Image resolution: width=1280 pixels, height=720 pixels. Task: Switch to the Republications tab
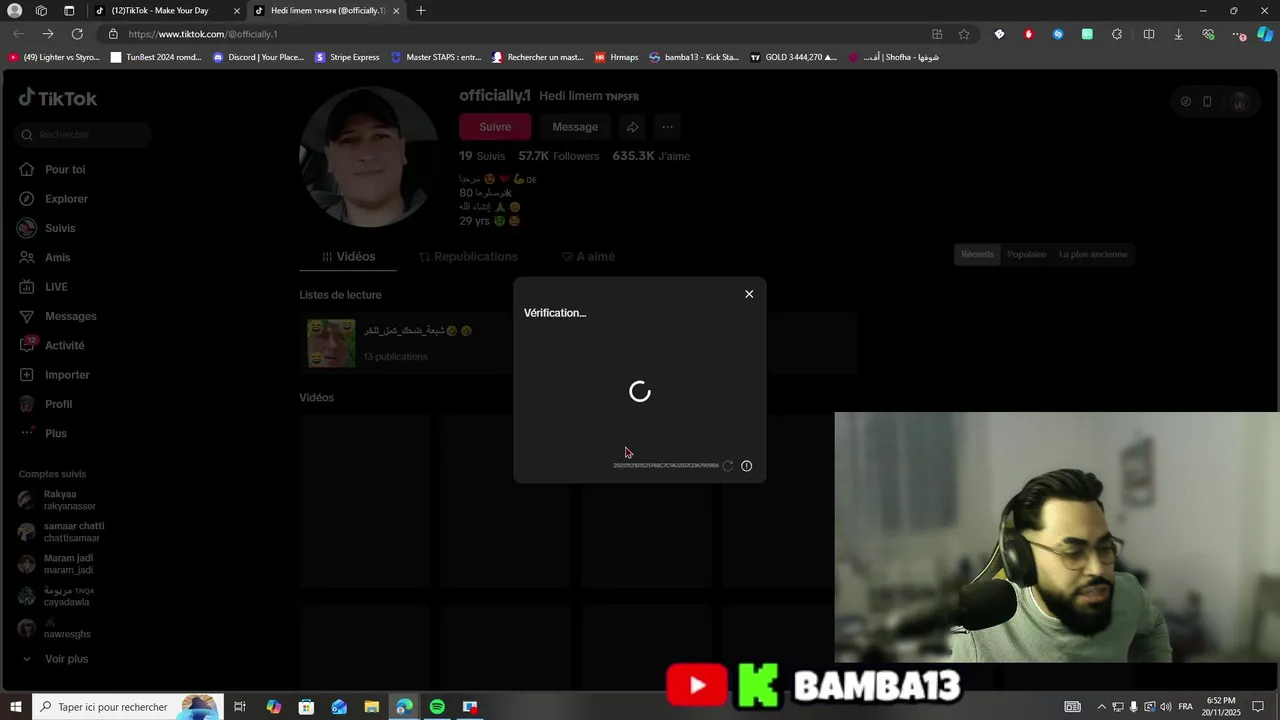[468, 257]
